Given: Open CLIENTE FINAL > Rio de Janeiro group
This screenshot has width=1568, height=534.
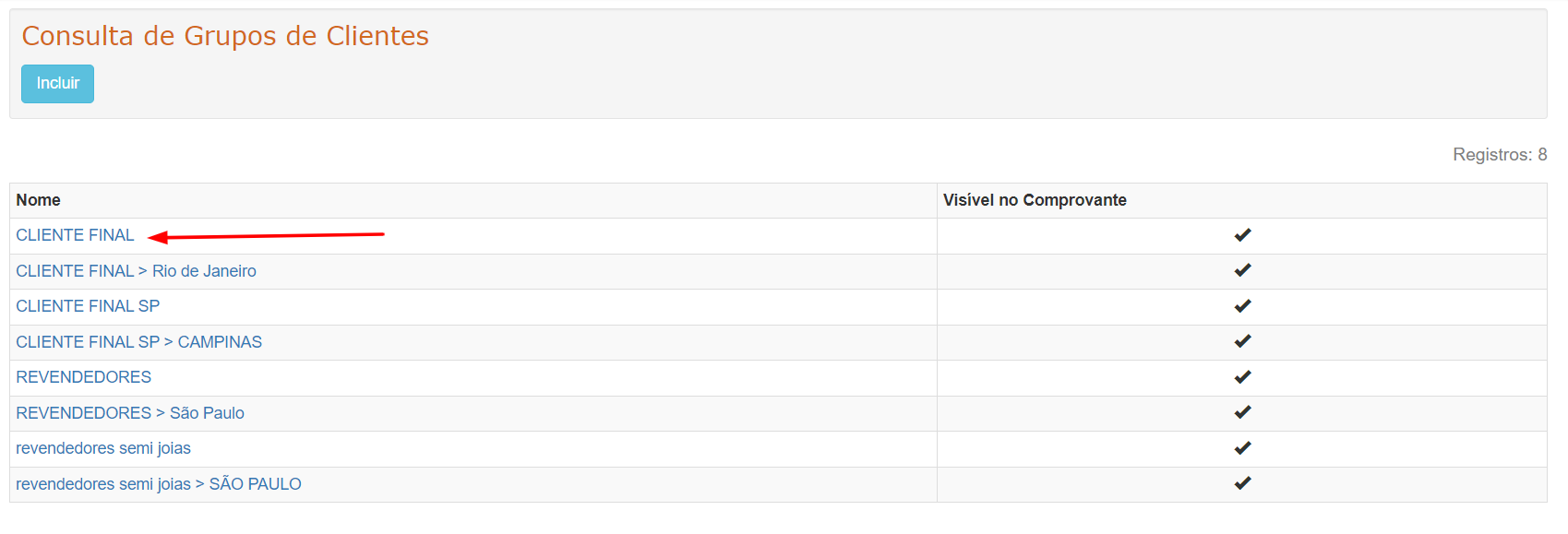Looking at the screenshot, I should pyautogui.click(x=136, y=271).
